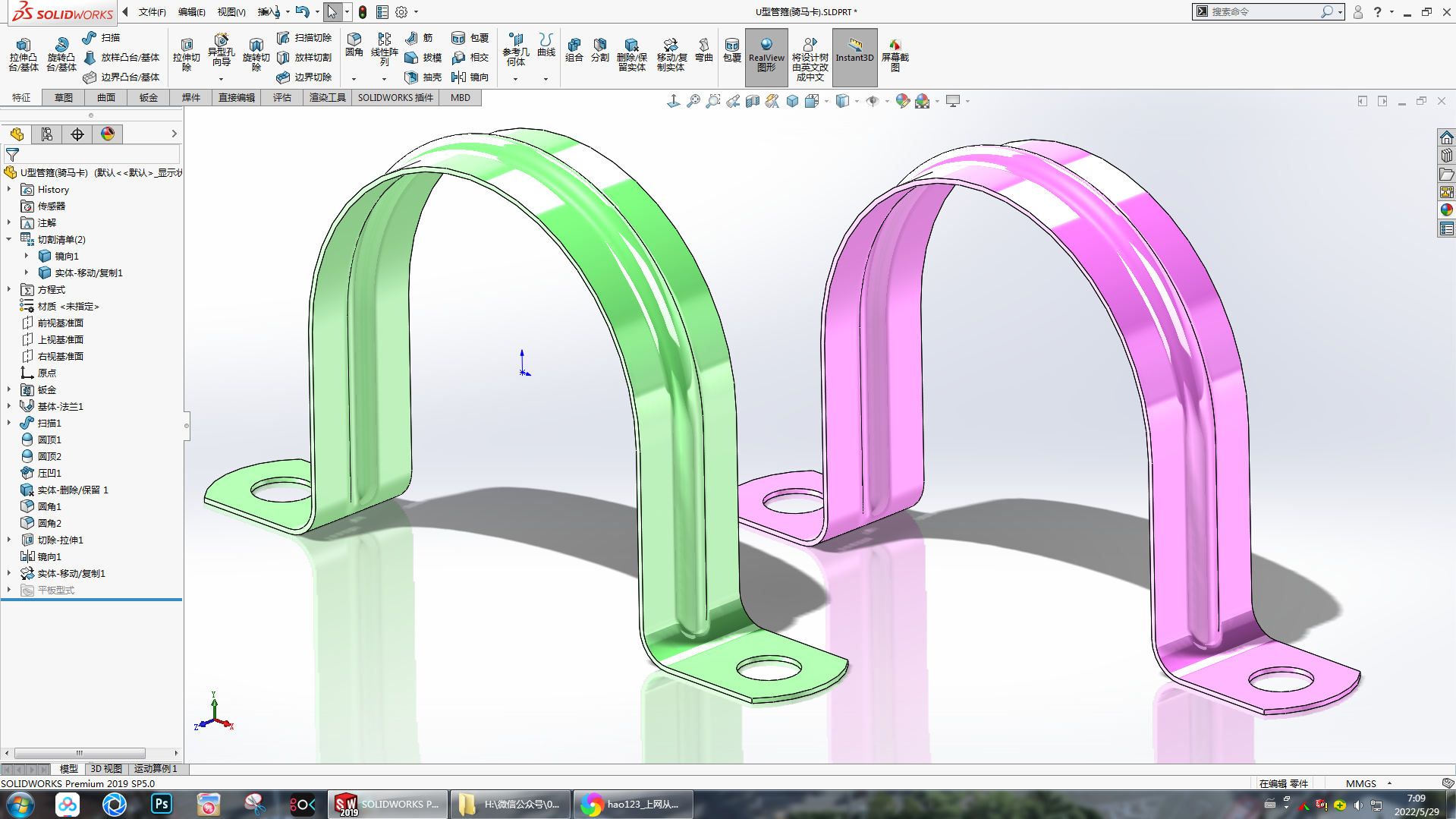The height and width of the screenshot is (819, 1456).
Task: Open the DisplayManager appearance tab icon
Action: [x=108, y=134]
